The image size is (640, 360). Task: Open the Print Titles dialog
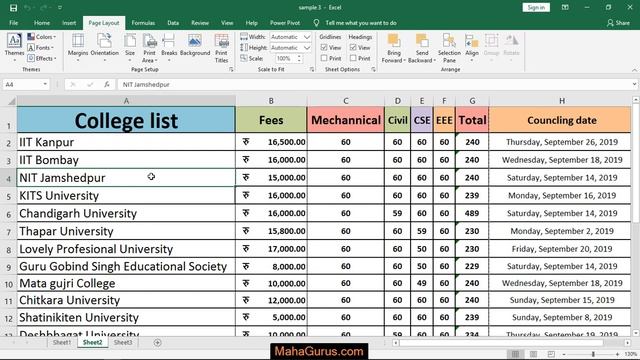[221, 48]
